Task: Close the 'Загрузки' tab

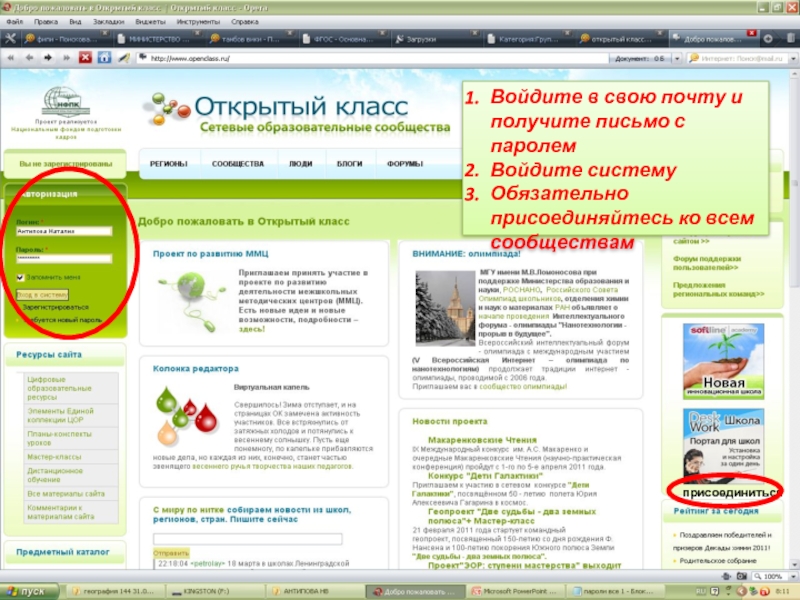Action: pyautogui.click(x=474, y=33)
